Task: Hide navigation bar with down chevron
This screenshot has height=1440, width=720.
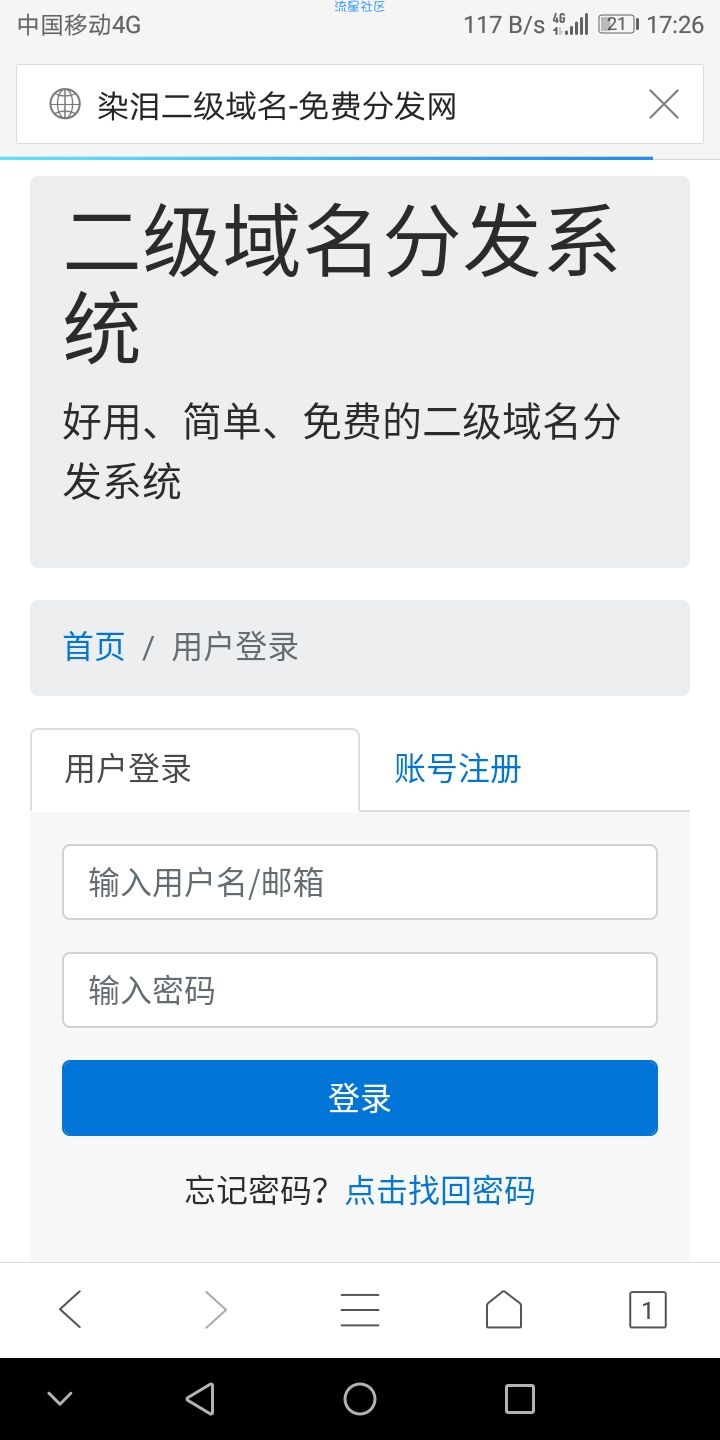Action: [60, 1399]
